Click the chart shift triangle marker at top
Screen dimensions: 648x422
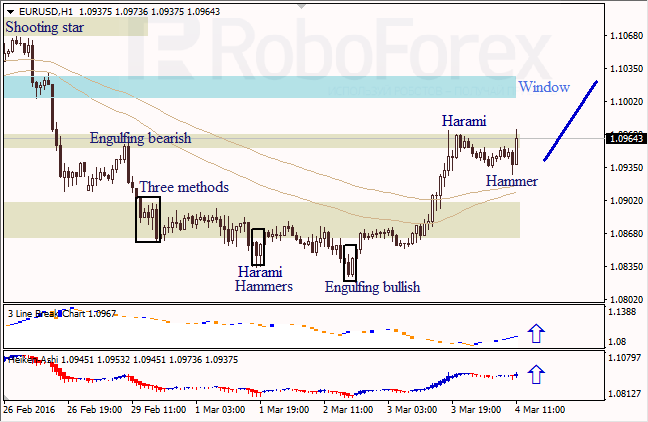click(302, 6)
